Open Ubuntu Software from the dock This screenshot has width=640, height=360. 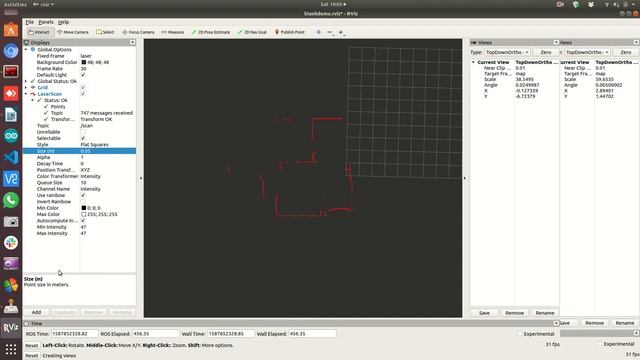(11, 29)
